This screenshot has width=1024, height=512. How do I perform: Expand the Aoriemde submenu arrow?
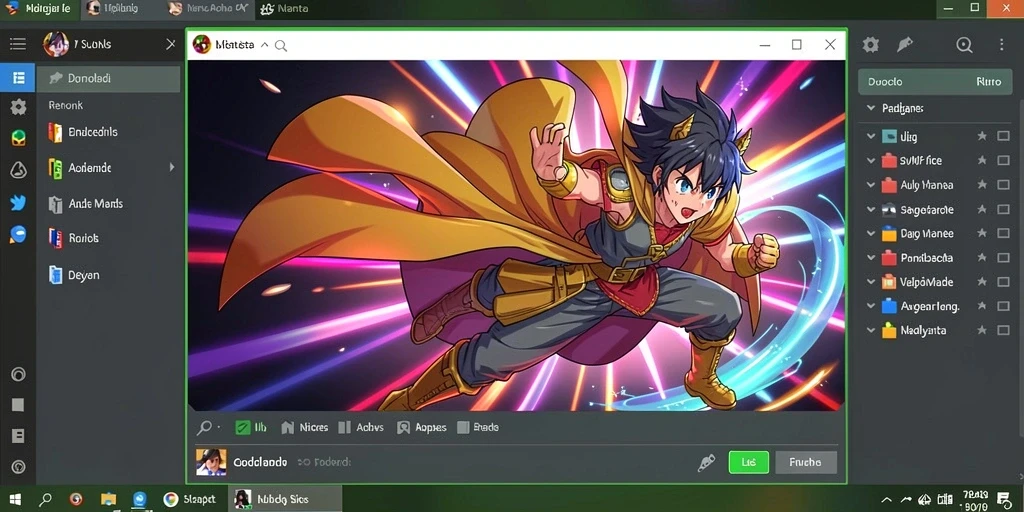tap(172, 167)
